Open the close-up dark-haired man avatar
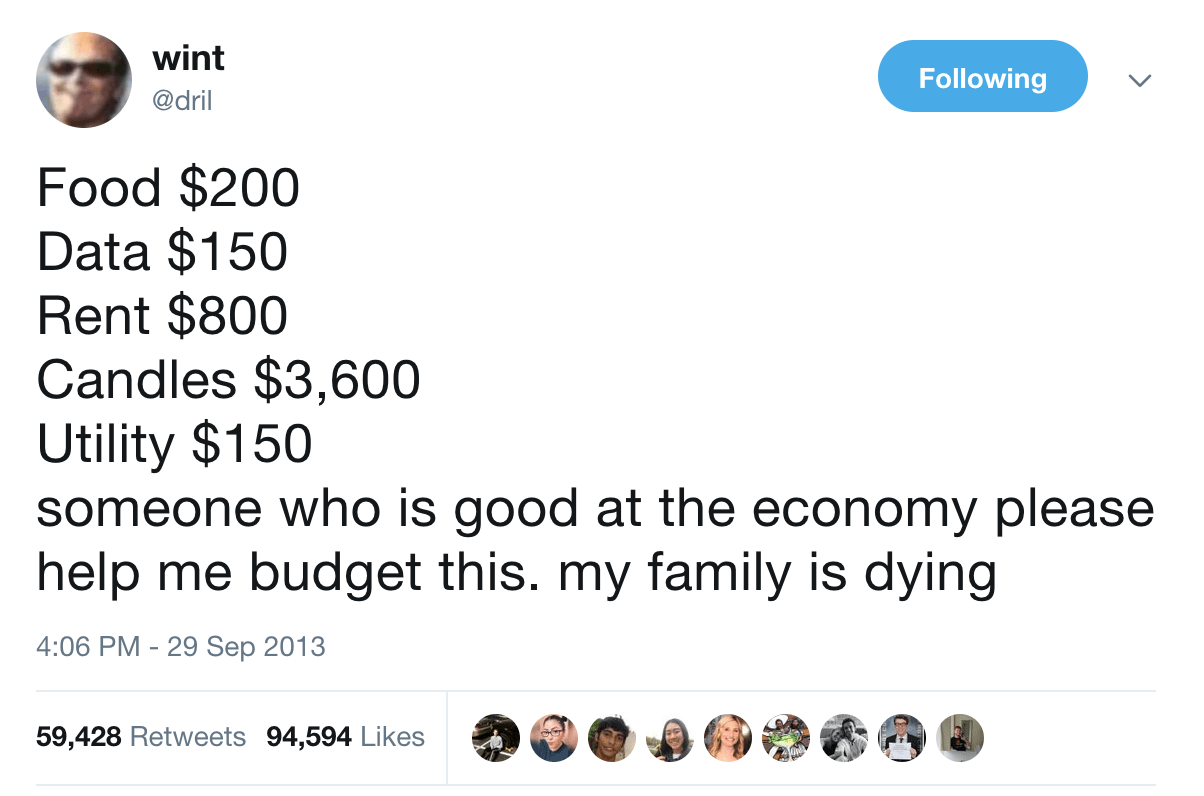This screenshot has height=796, width=1204. point(611,738)
